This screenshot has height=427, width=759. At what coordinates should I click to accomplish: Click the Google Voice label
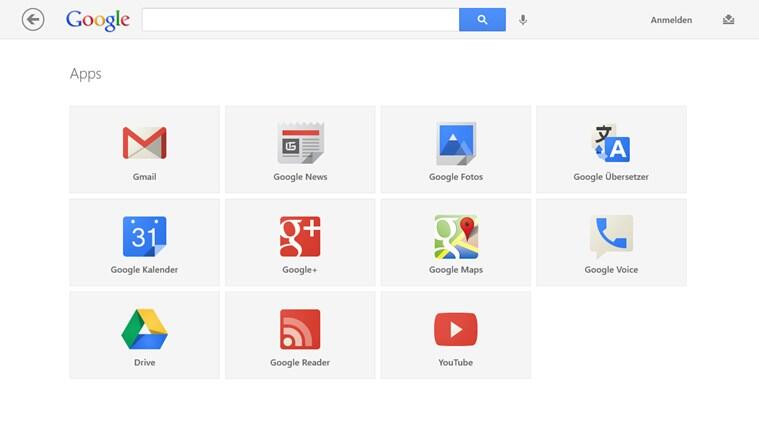611,270
